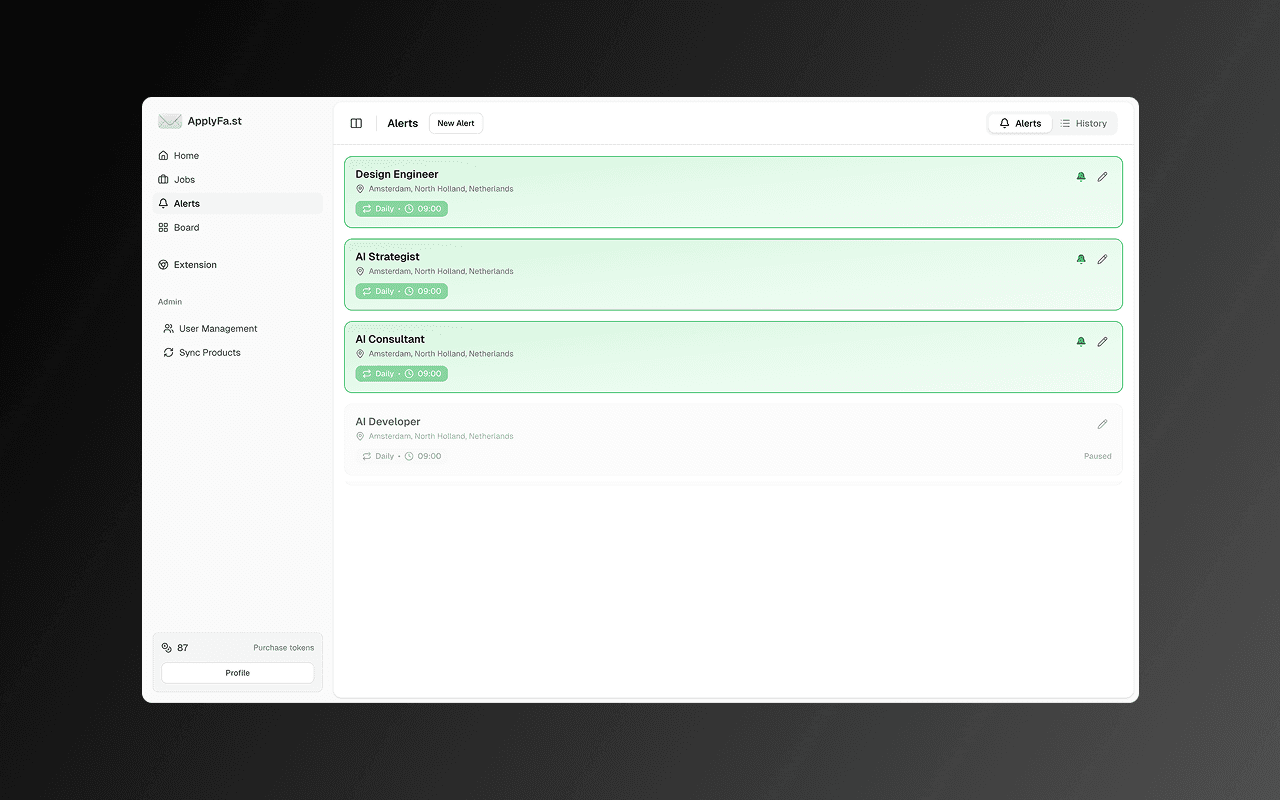Image resolution: width=1280 pixels, height=800 pixels.
Task: Click the User Management icon under Admin
Action: (x=168, y=328)
